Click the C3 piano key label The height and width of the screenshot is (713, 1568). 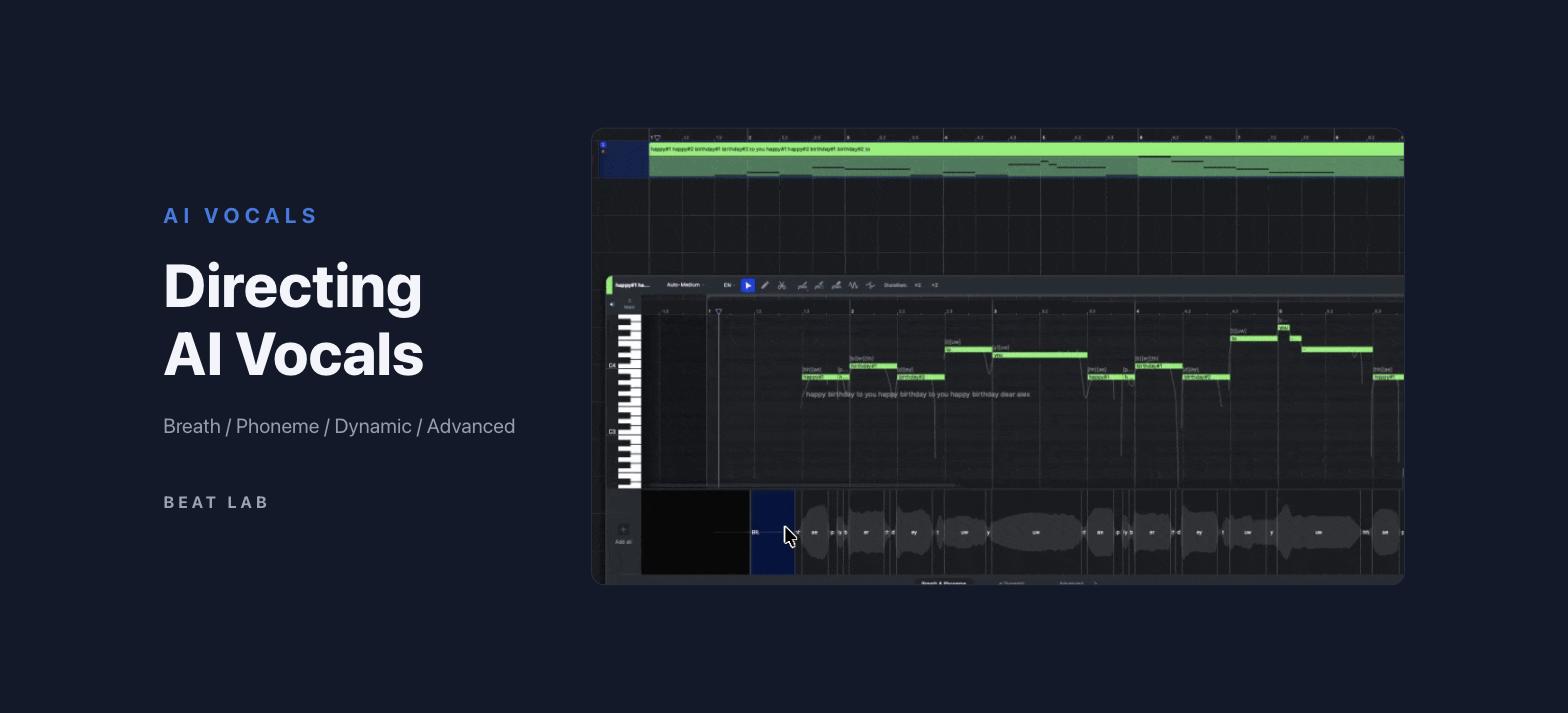(612, 432)
